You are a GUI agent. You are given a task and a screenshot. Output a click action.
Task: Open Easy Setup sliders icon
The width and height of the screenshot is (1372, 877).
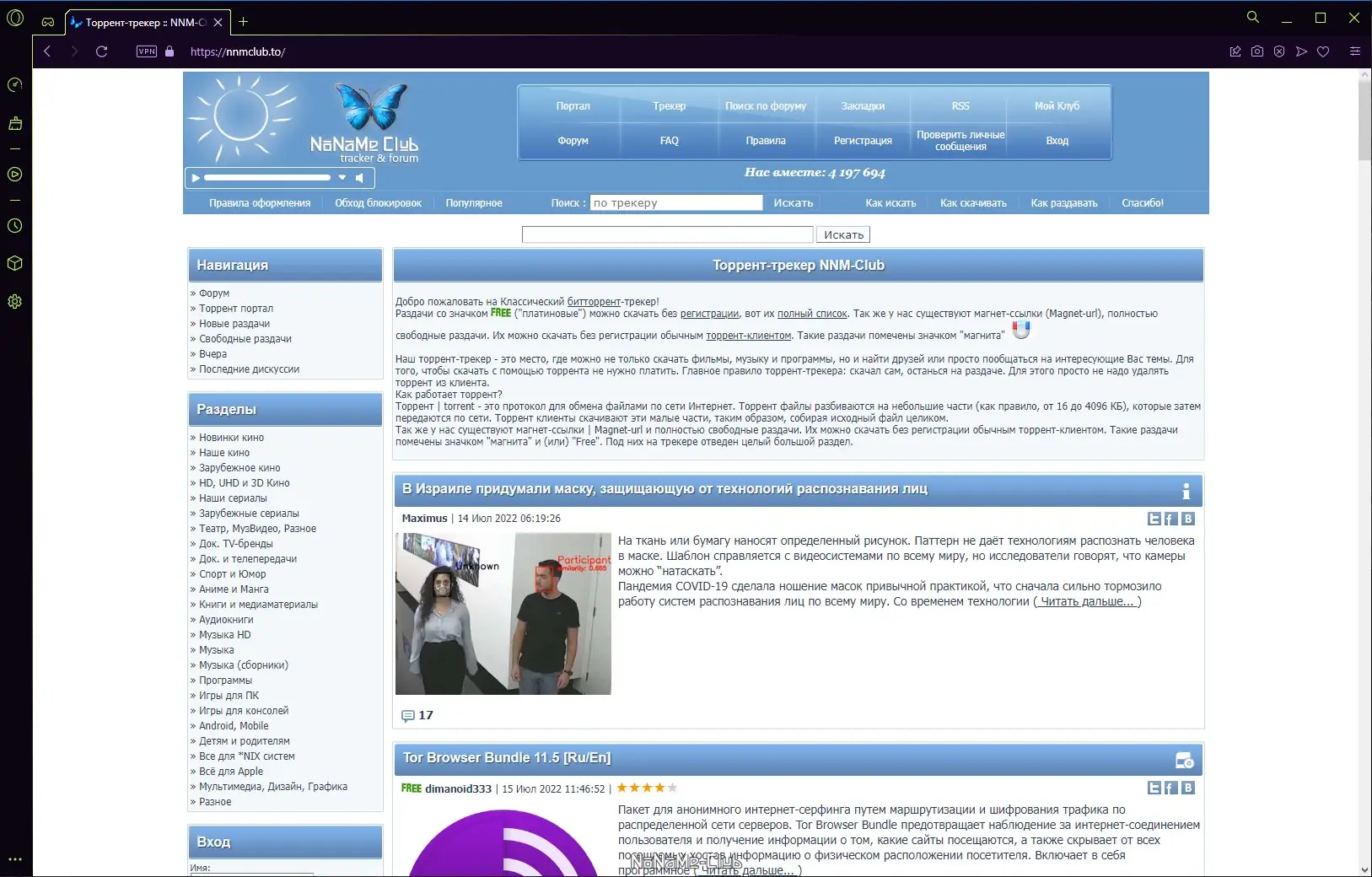click(x=1355, y=51)
